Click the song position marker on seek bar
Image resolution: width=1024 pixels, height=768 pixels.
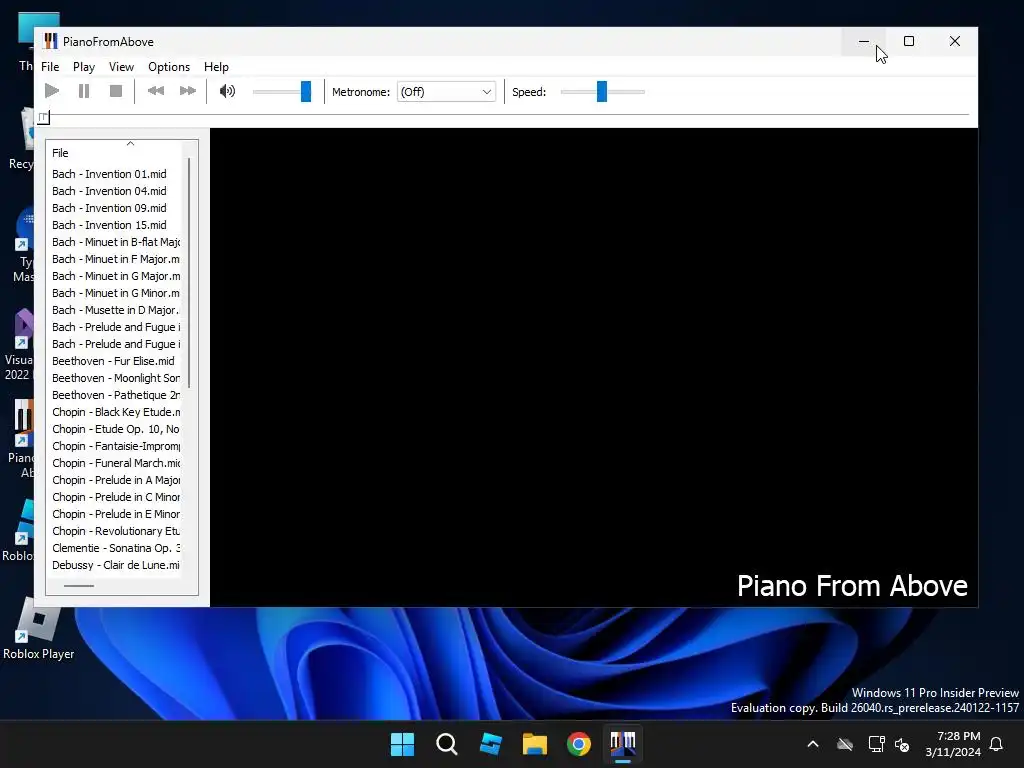[x=43, y=117]
